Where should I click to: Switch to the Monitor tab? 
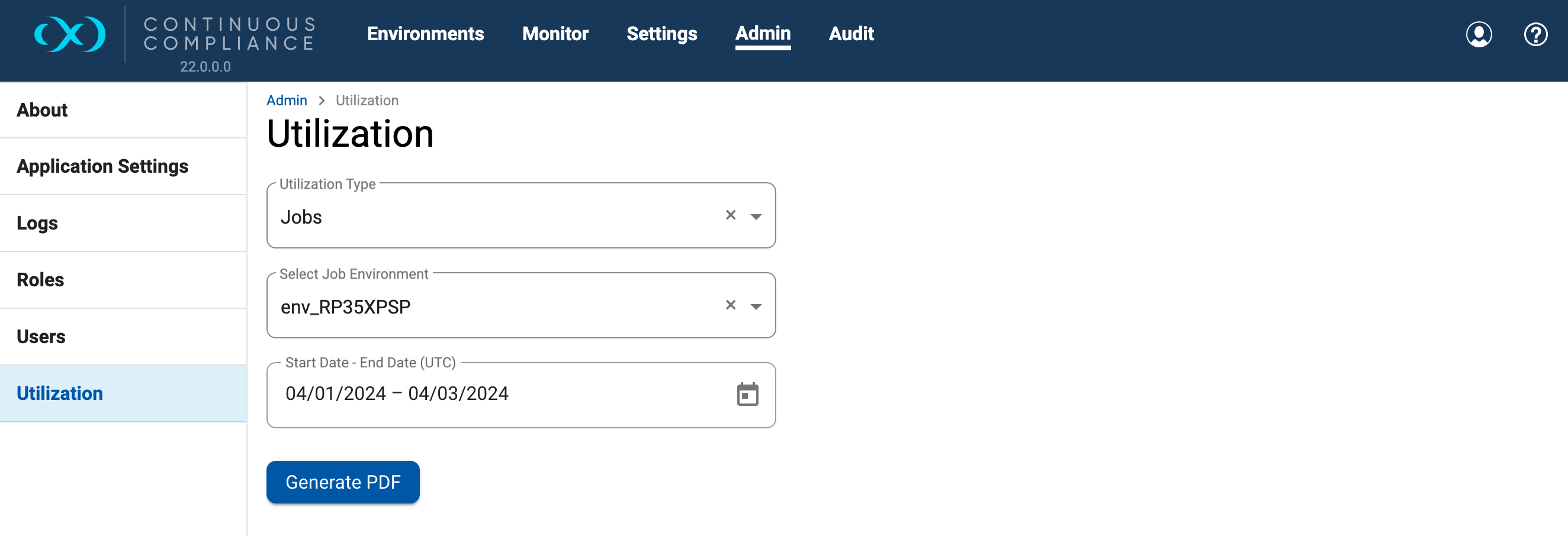click(x=554, y=34)
